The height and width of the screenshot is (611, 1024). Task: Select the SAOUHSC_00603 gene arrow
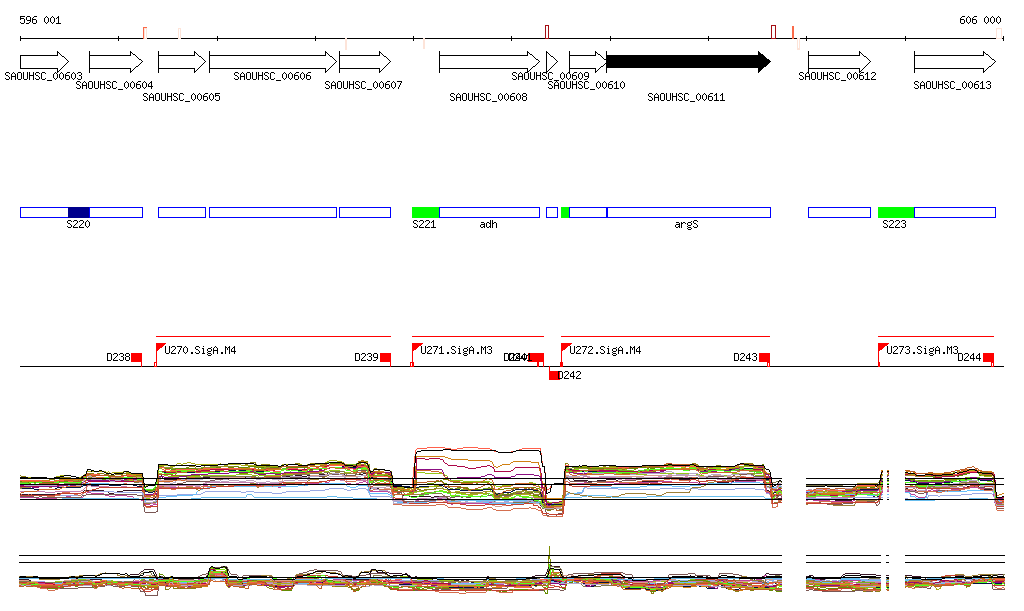tap(44, 62)
